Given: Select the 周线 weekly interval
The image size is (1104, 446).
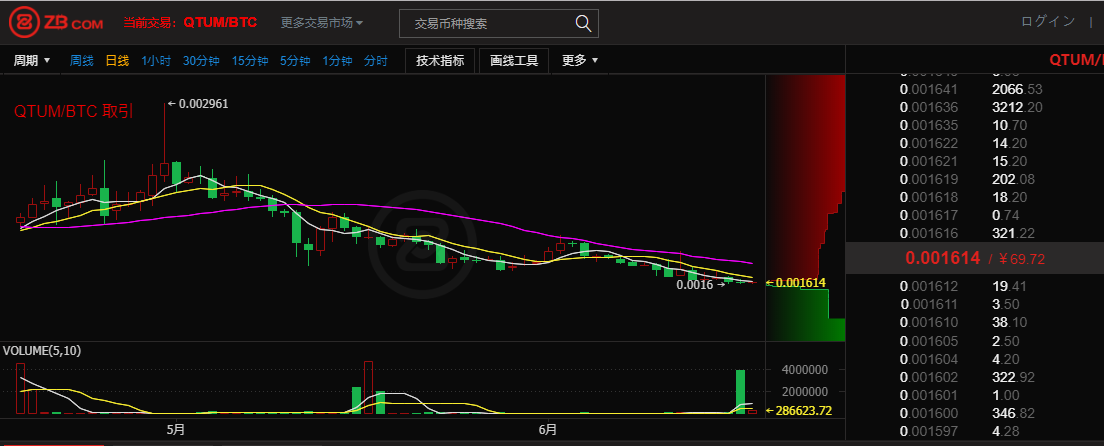Looking at the screenshot, I should (x=82, y=61).
